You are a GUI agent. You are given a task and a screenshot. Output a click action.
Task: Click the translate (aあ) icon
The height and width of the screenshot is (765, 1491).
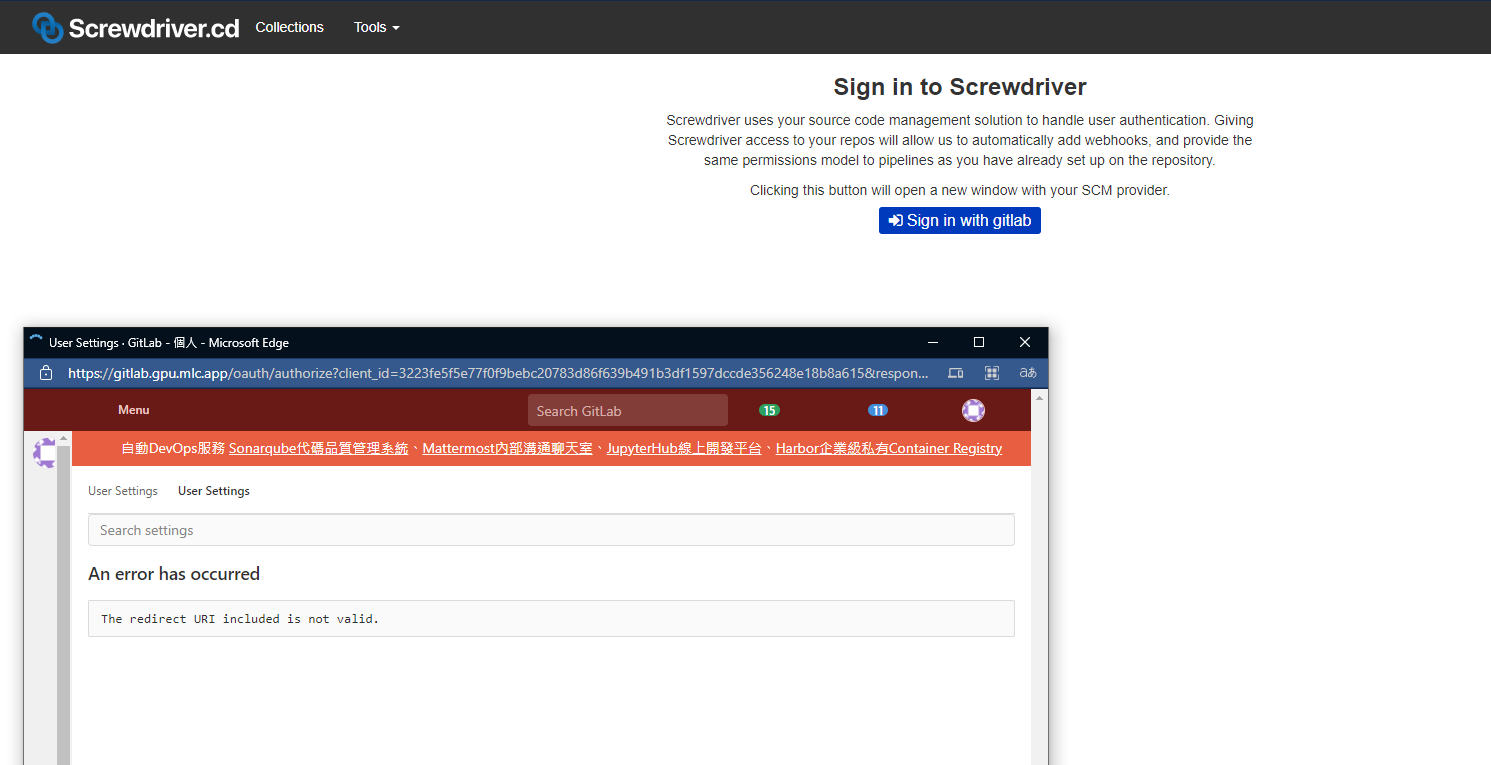coord(1027,372)
